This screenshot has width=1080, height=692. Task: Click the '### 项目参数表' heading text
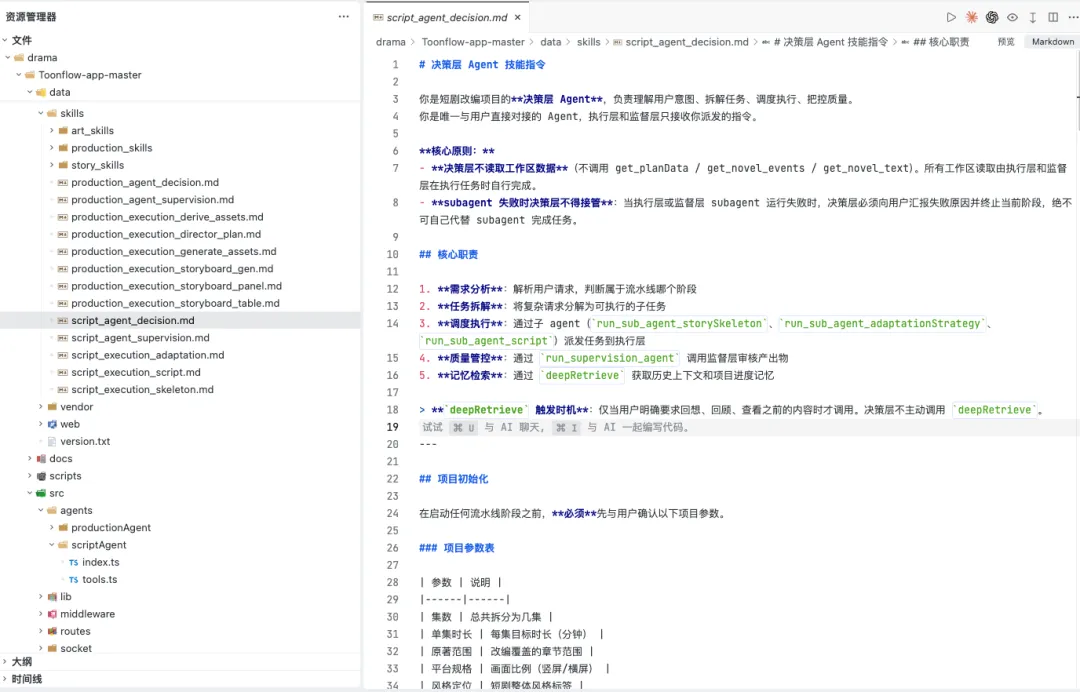coord(457,548)
